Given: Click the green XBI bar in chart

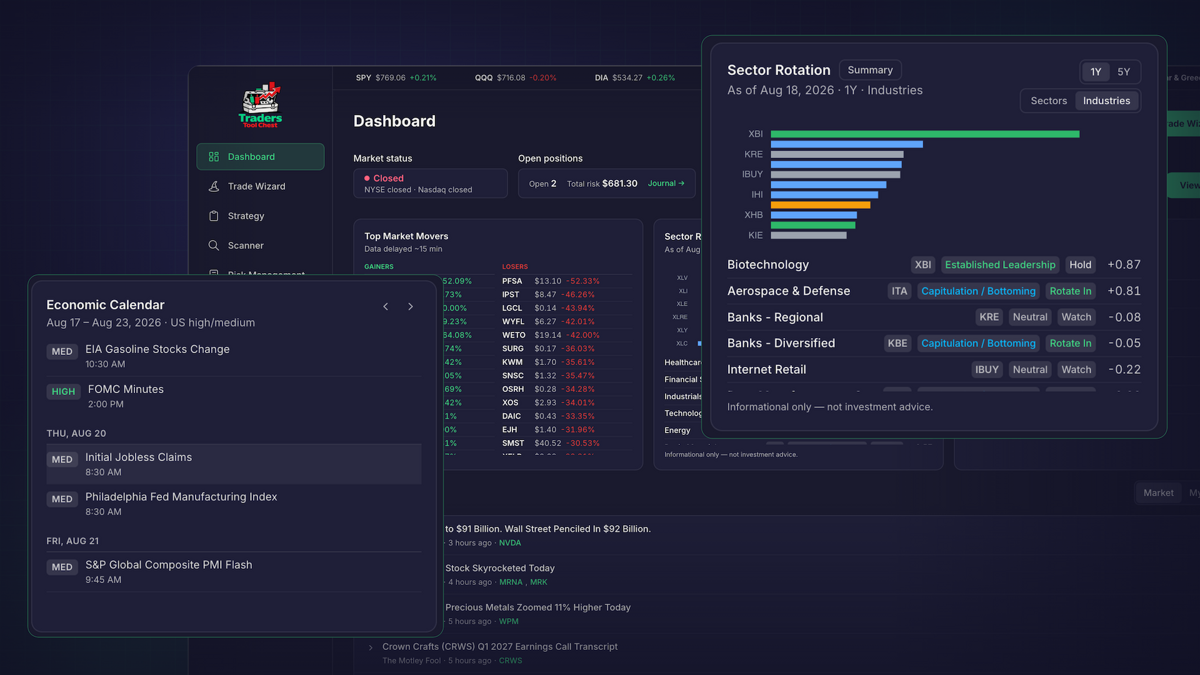Looking at the screenshot, I should click(925, 134).
